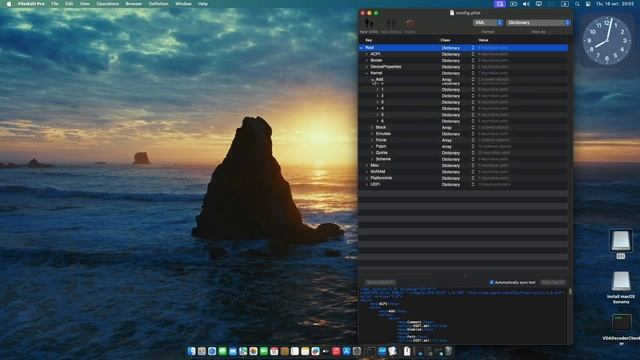The image size is (640, 360).
Task: Open the File menu
Action: coord(55,4)
